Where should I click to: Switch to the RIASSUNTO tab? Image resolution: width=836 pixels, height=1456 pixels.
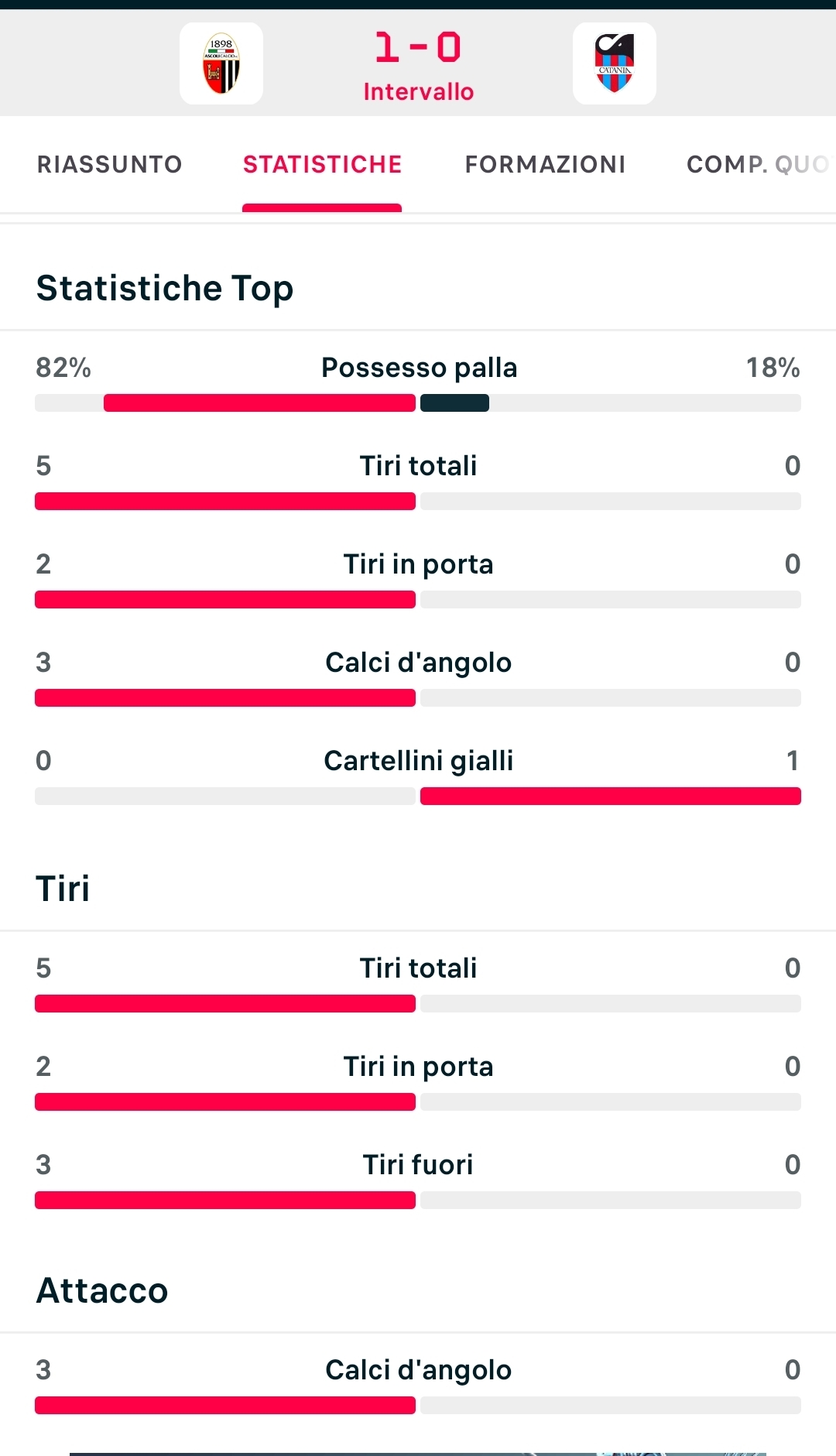(x=110, y=164)
